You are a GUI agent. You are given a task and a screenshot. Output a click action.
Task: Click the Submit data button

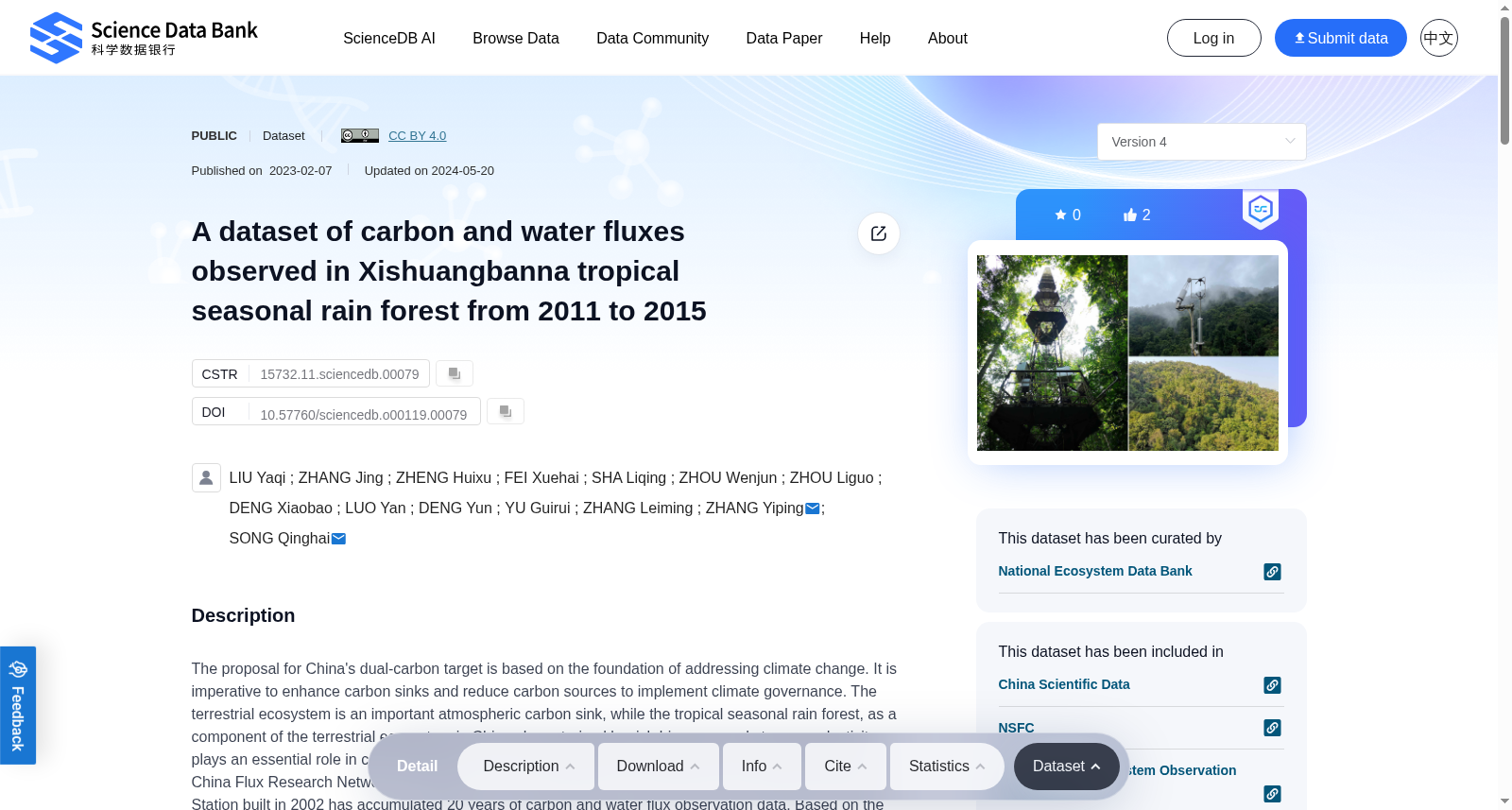(x=1340, y=38)
